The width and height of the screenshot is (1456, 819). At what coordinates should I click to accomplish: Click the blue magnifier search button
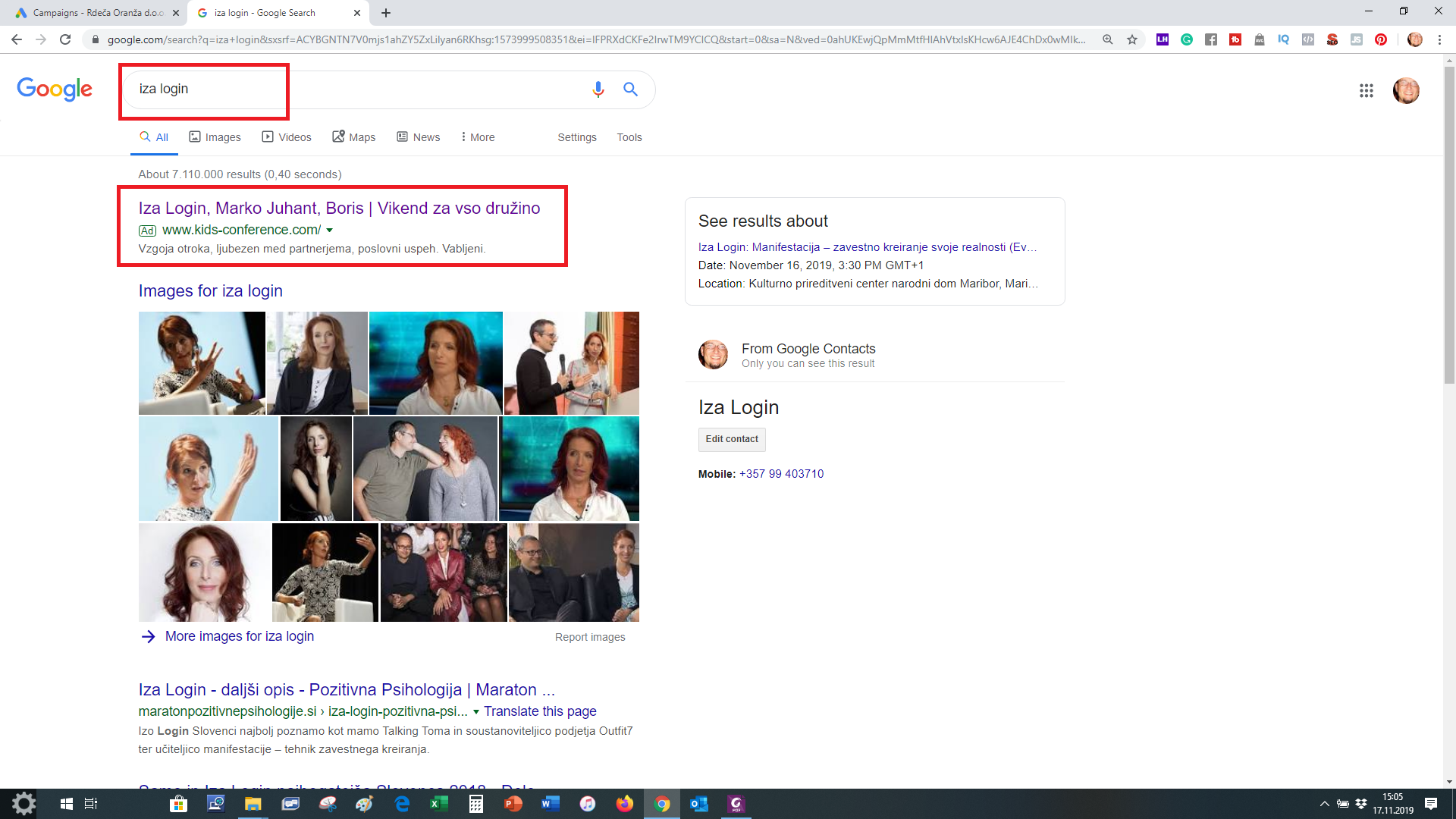630,89
